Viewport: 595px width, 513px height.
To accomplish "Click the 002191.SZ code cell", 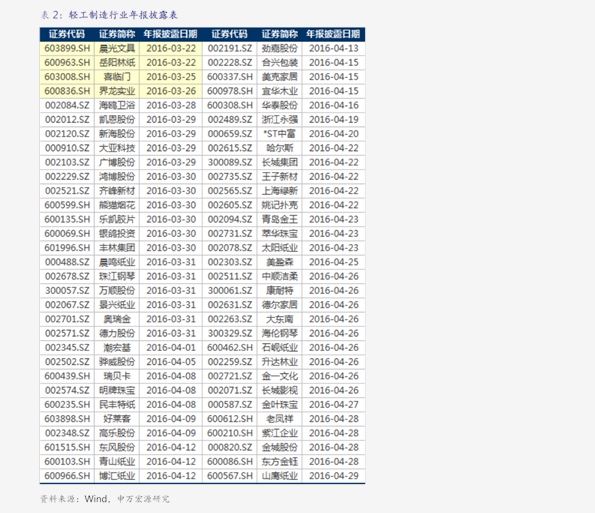I will click(230, 49).
